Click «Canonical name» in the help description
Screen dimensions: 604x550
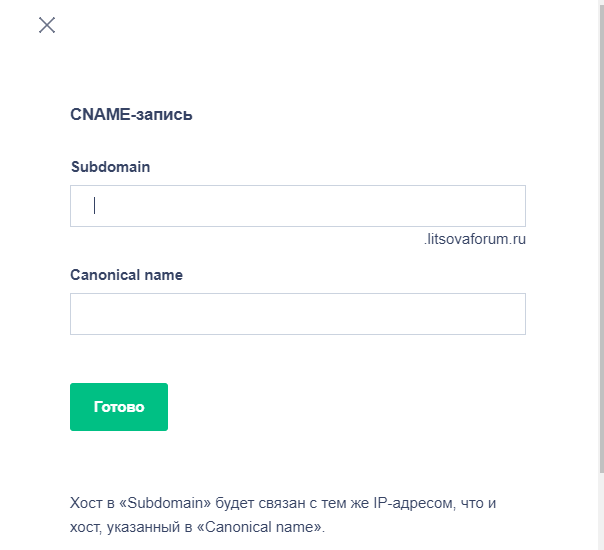pyautogui.click(x=259, y=527)
